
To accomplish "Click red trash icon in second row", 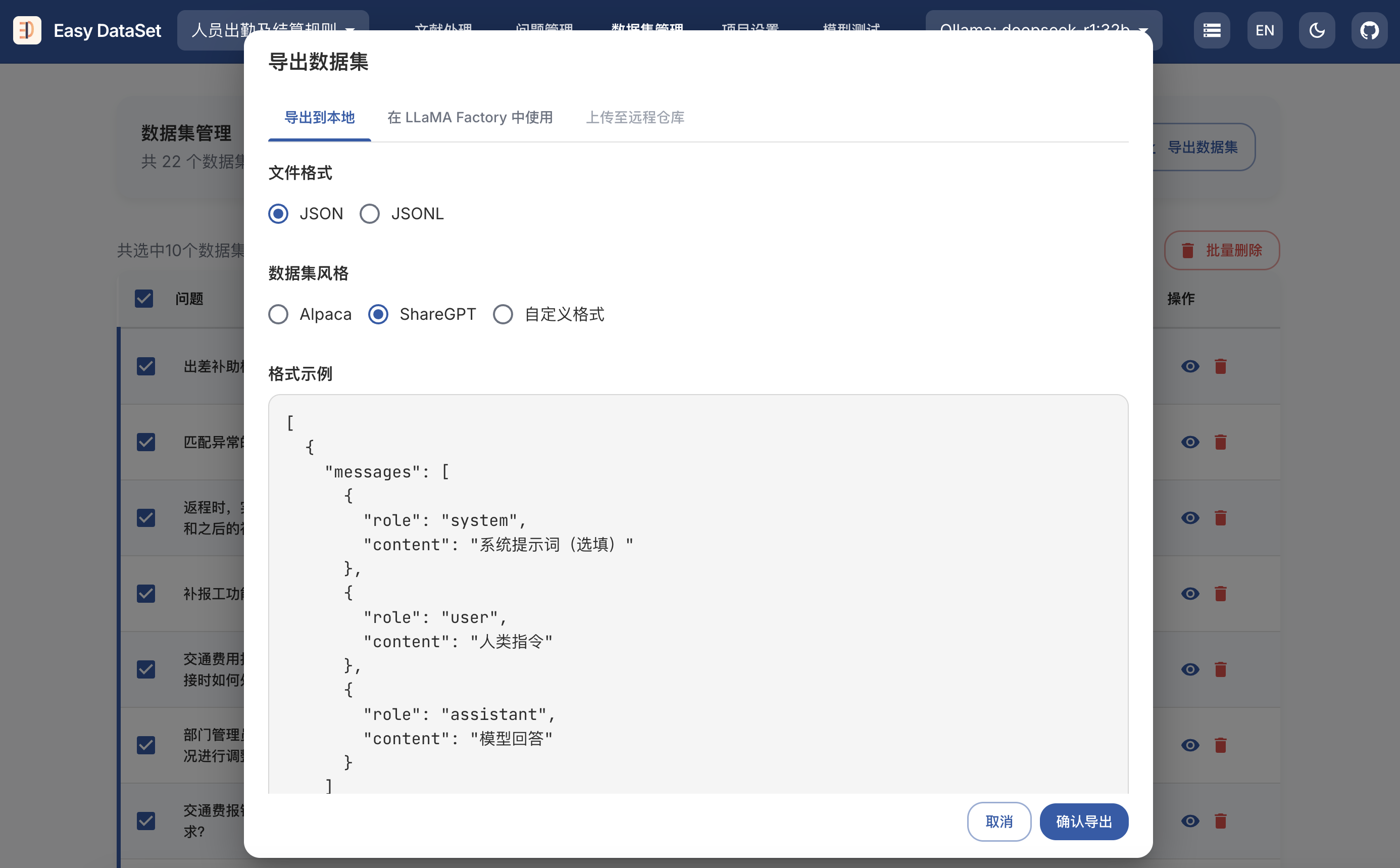I will pos(1220,442).
